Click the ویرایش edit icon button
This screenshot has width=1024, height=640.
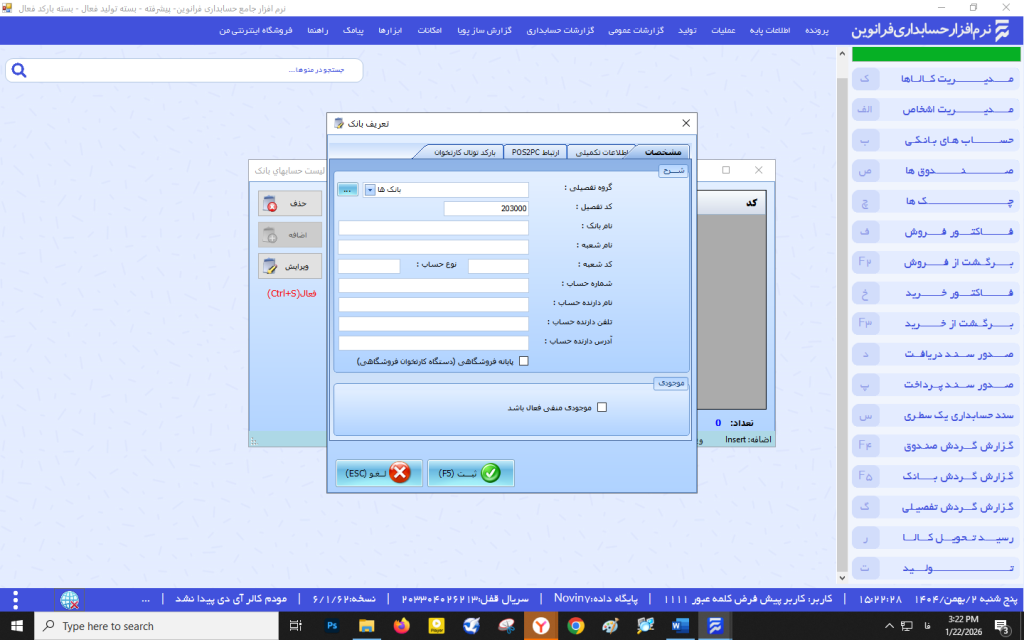pos(290,267)
